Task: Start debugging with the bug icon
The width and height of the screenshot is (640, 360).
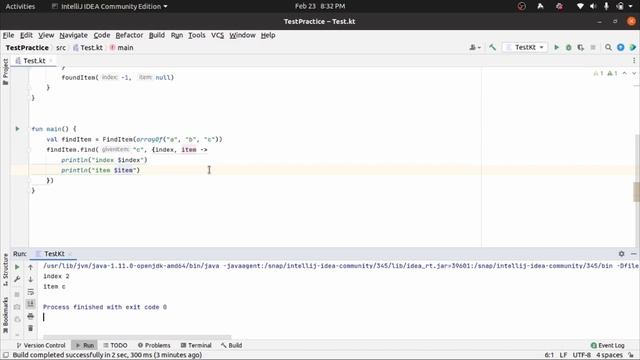Action: tap(569, 47)
